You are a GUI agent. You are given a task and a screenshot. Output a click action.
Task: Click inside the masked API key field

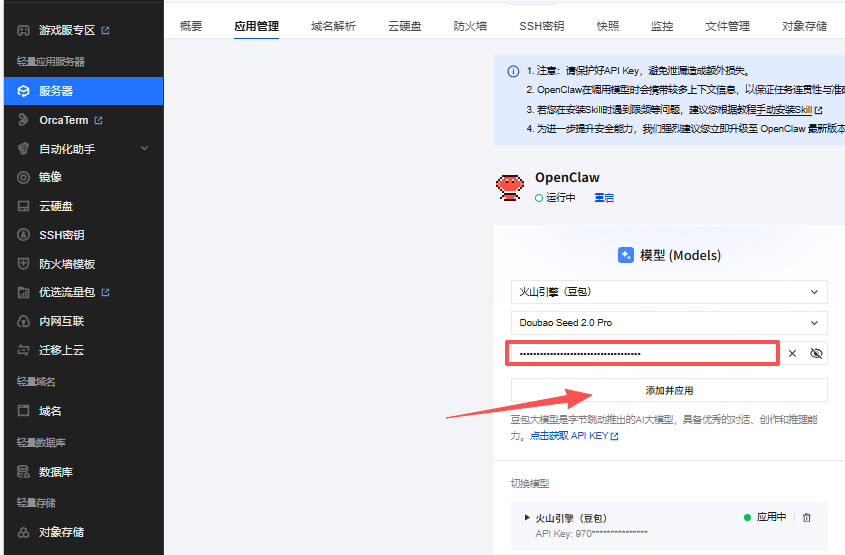pyautogui.click(x=642, y=353)
